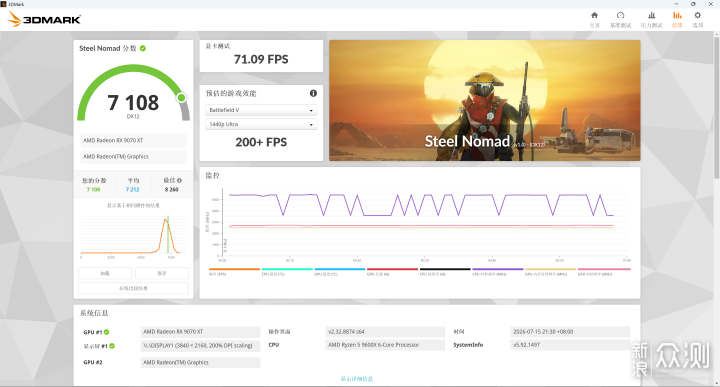Toggle the orange frame rate (FPS) legend

[x=234, y=272]
